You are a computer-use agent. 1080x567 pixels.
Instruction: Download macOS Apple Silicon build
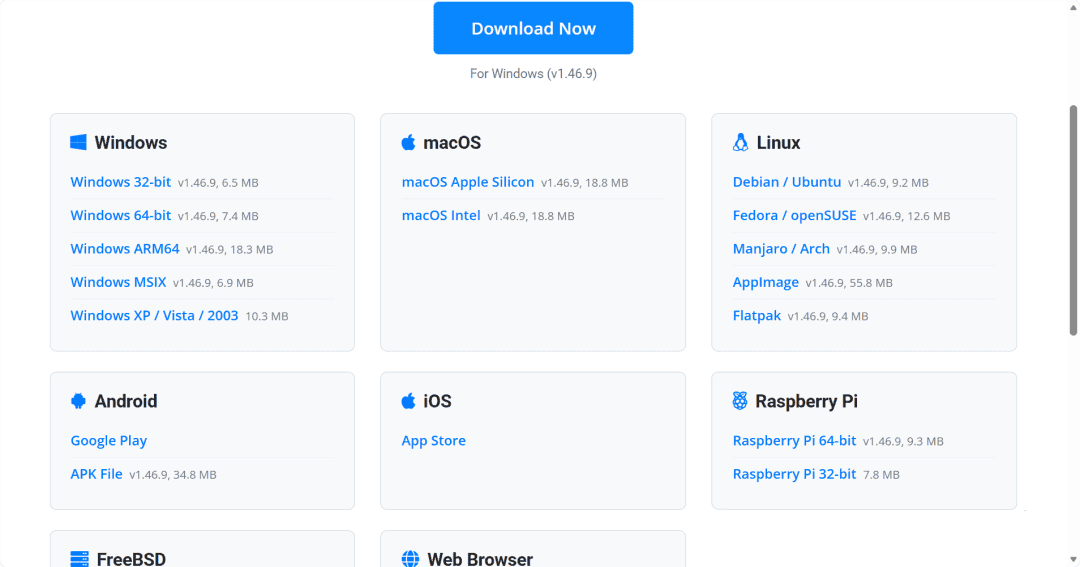(468, 182)
